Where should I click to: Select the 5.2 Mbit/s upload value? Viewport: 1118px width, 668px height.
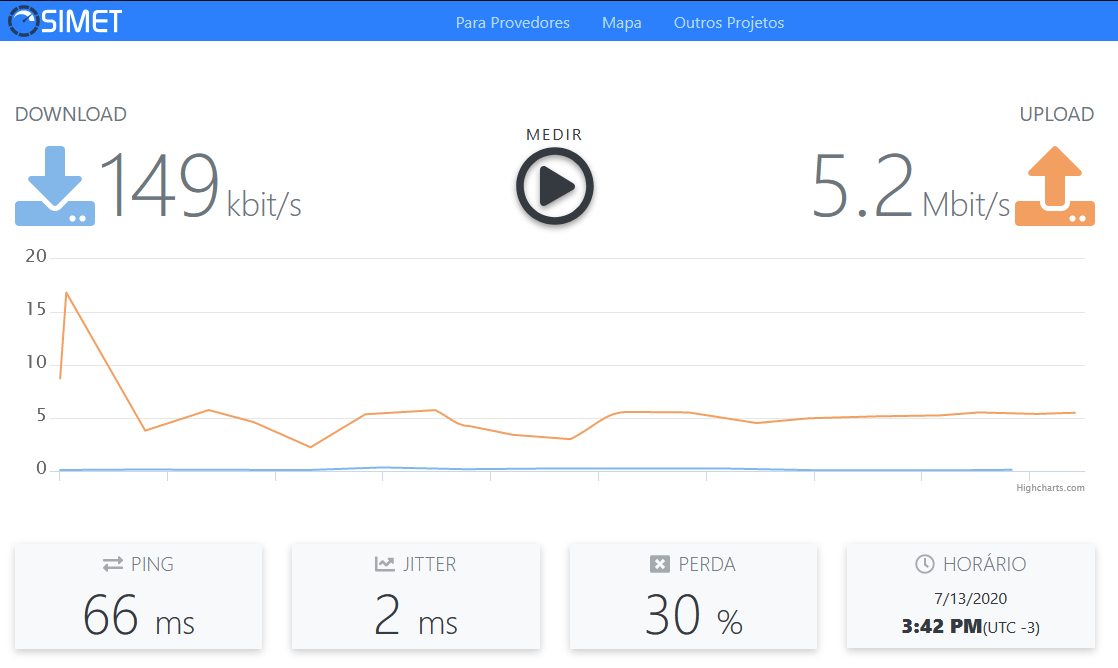click(x=911, y=187)
